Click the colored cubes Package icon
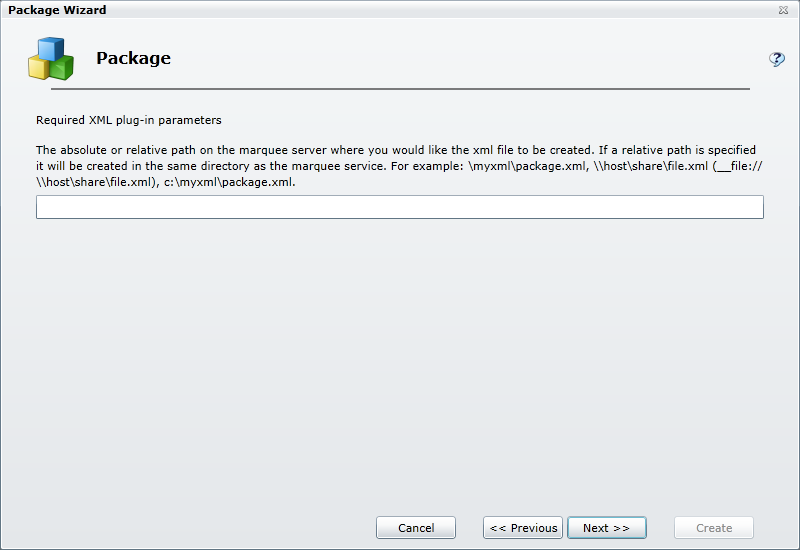 pyautogui.click(x=50, y=58)
